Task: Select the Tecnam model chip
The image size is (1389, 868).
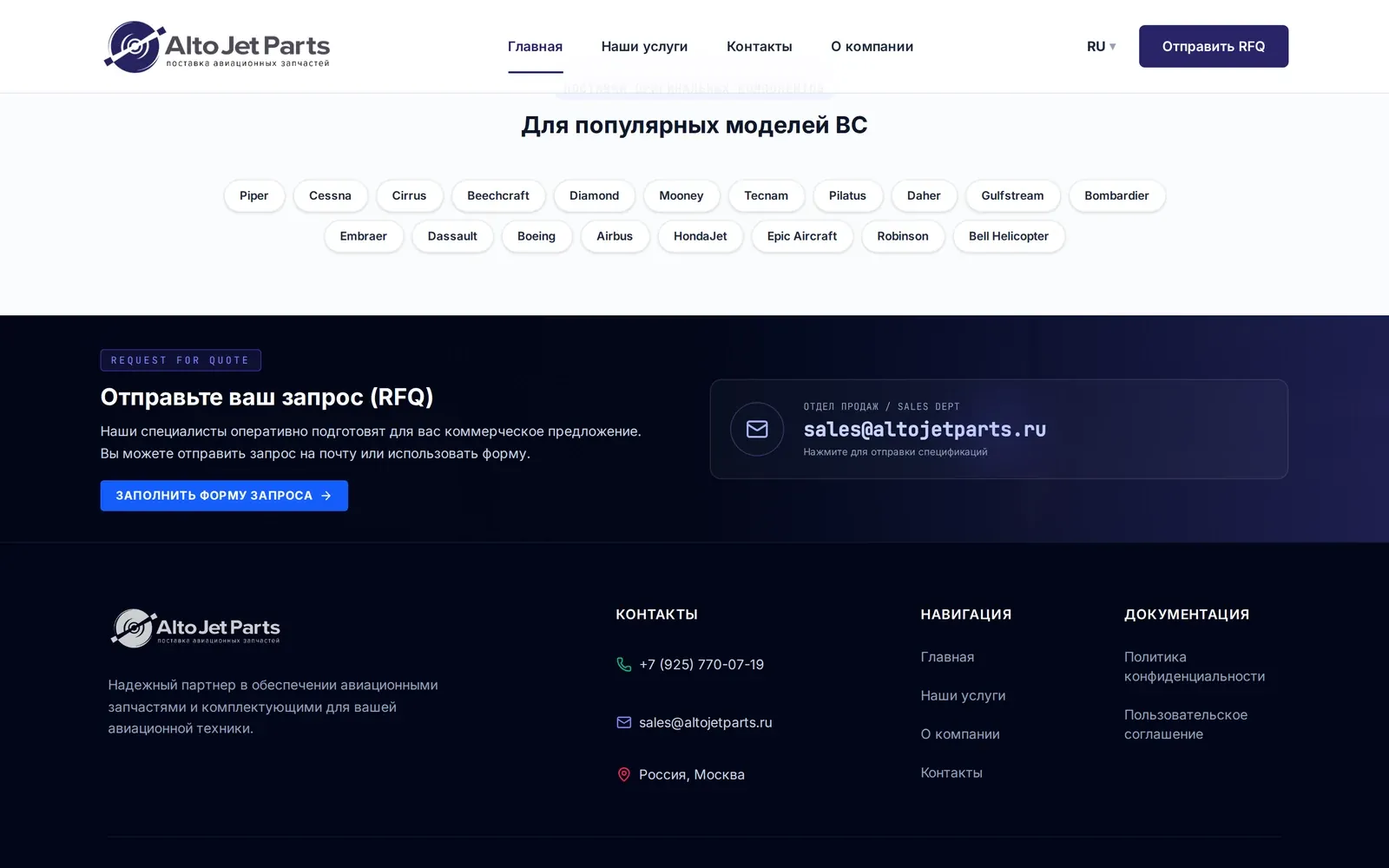Action: pyautogui.click(x=767, y=196)
